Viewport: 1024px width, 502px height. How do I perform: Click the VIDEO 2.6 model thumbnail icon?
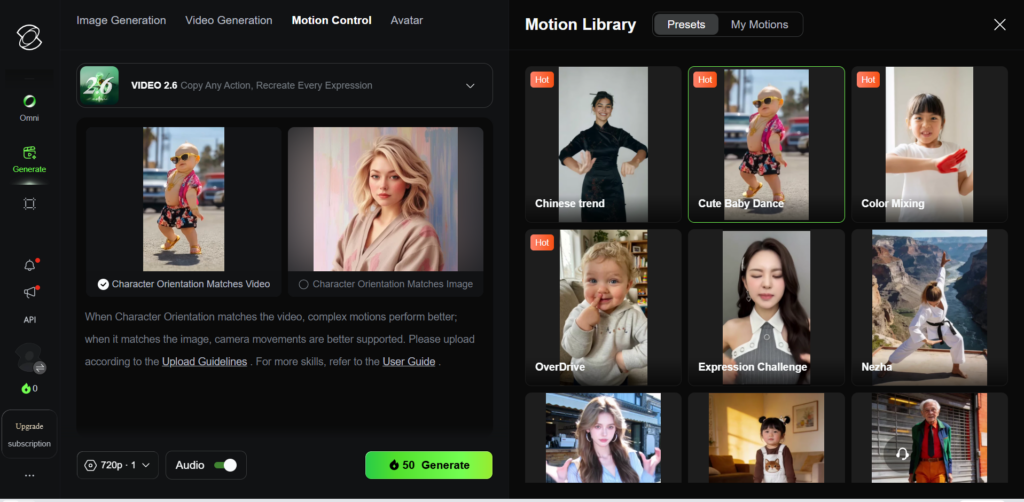[x=99, y=86]
